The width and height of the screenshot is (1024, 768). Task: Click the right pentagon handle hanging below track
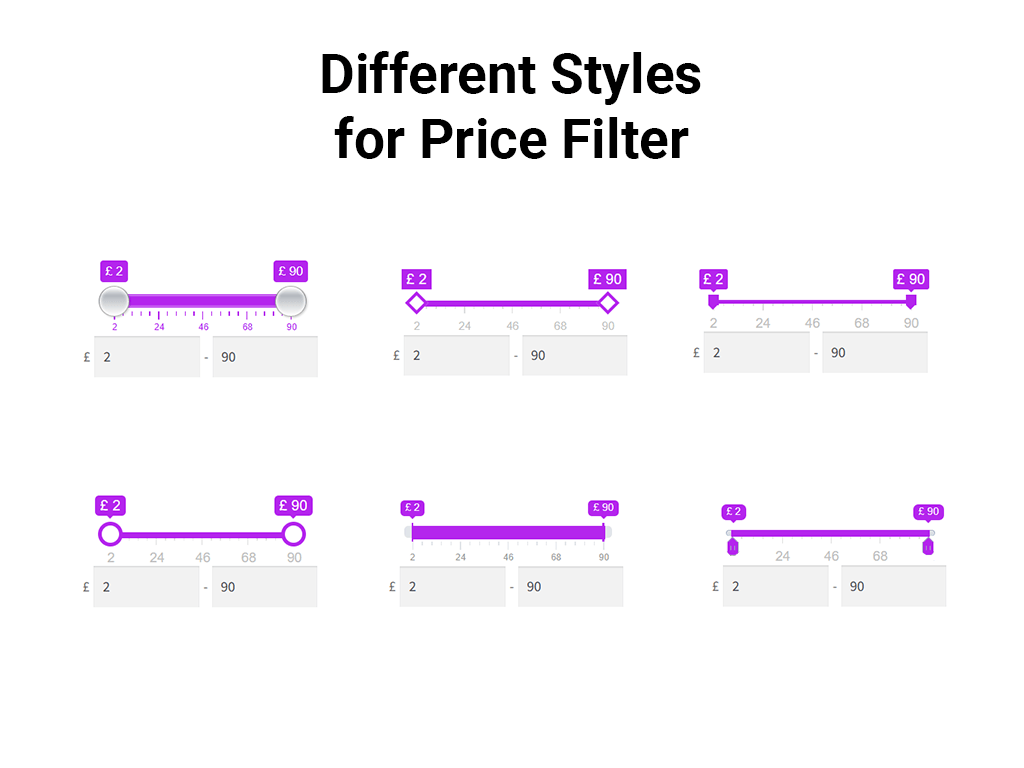928,546
